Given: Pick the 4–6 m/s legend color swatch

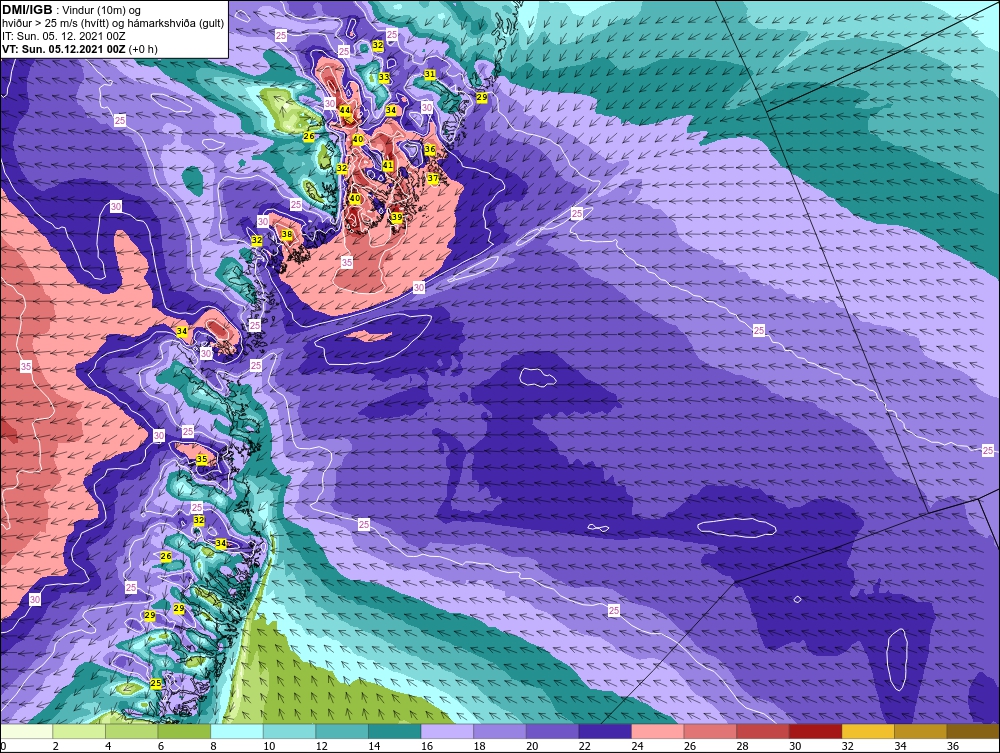Looking at the screenshot, I should 132,731.
